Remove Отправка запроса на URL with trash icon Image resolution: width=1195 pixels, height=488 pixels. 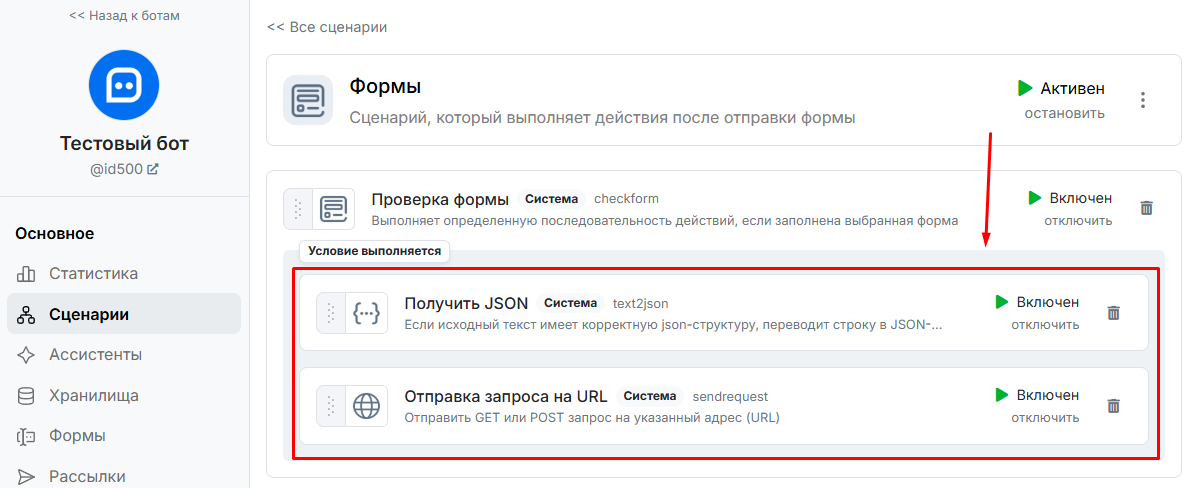pyautogui.click(x=1113, y=406)
